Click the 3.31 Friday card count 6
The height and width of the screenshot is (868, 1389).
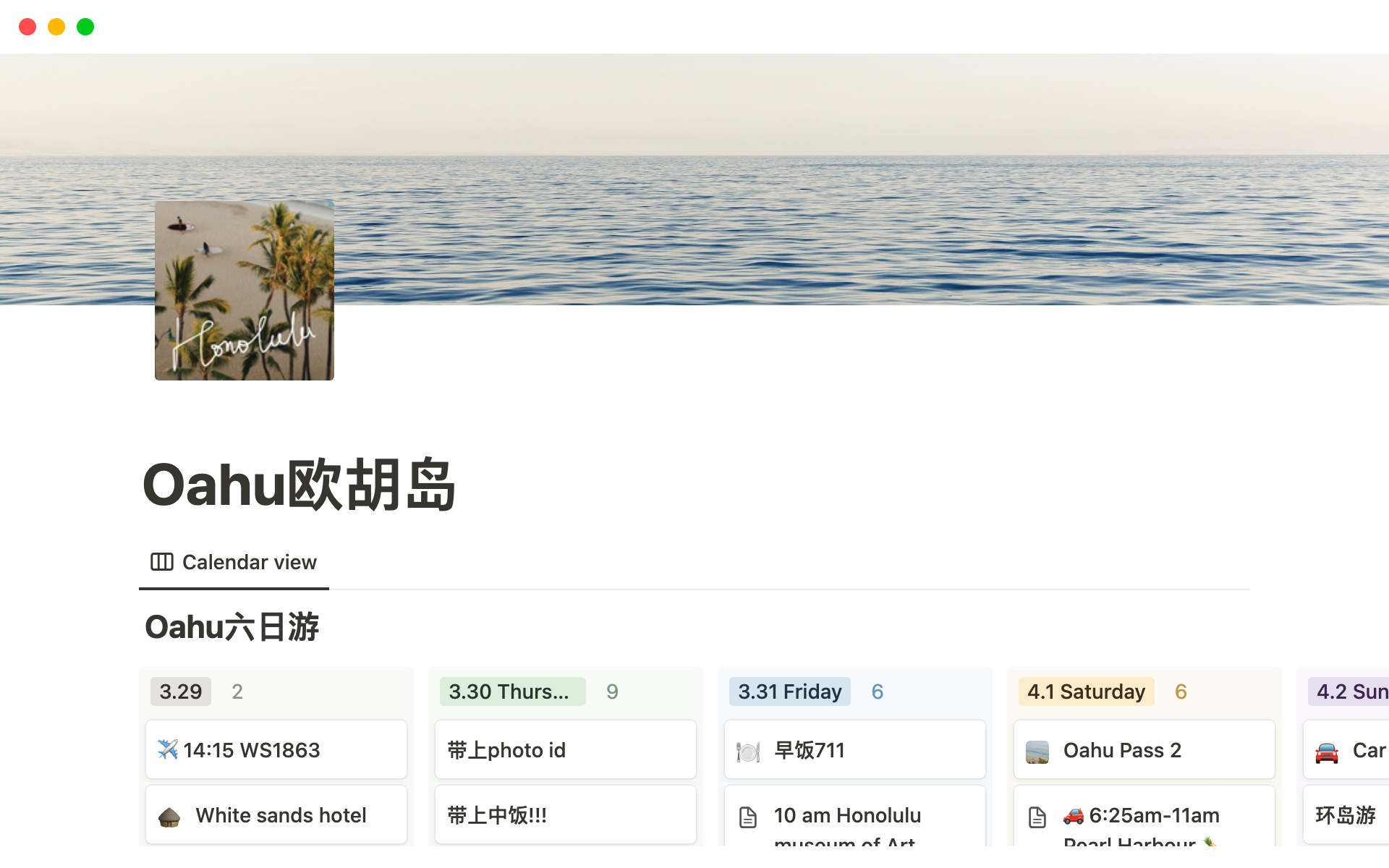878,692
